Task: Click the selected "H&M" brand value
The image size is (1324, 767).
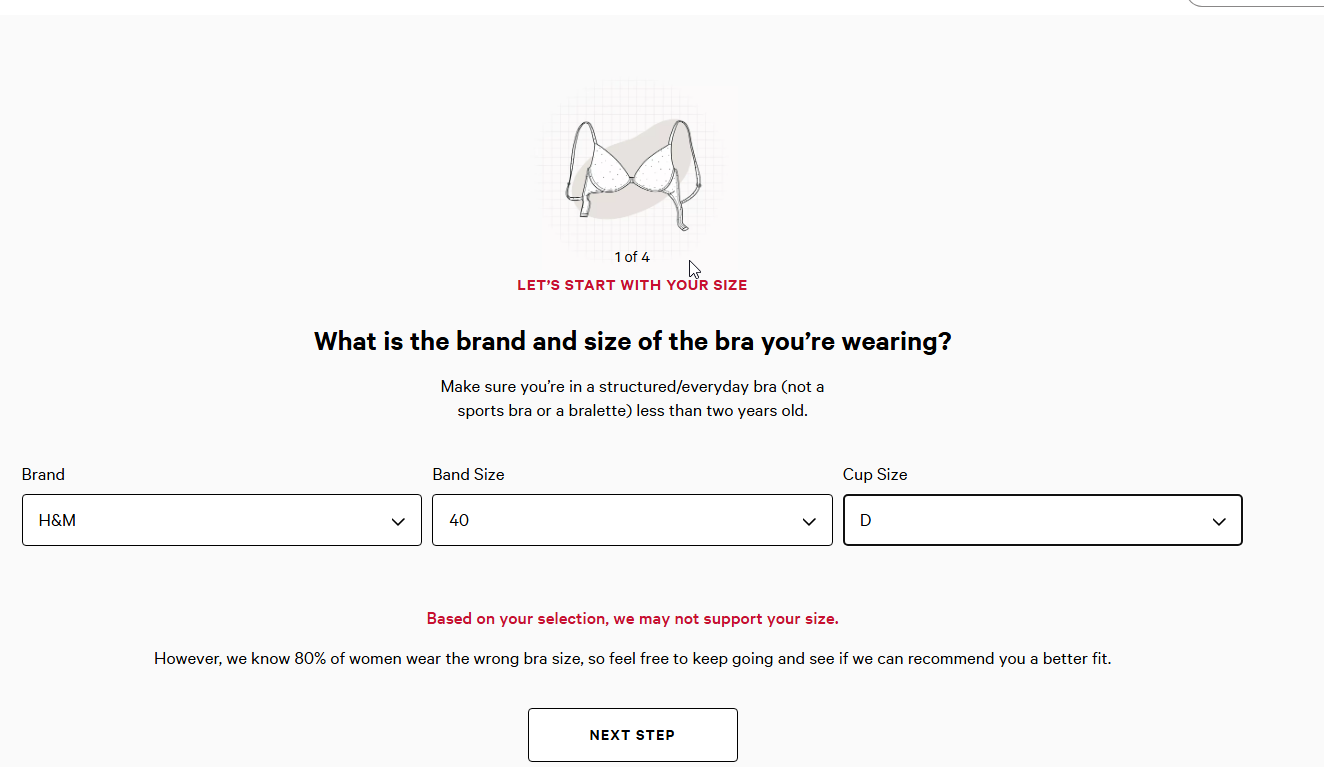Action: click(x=57, y=520)
